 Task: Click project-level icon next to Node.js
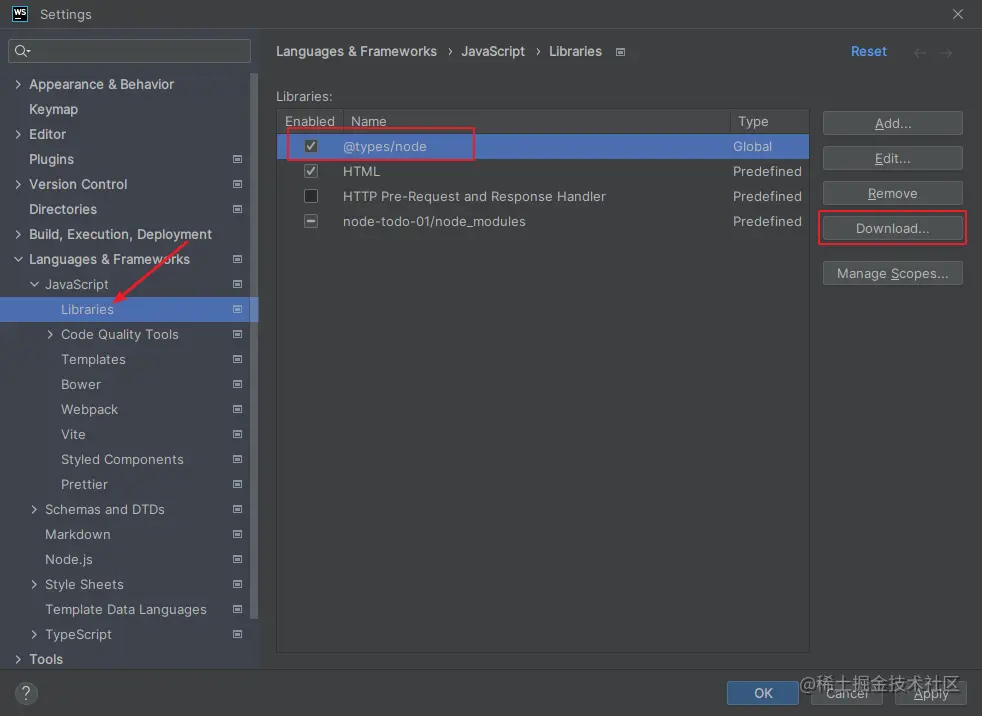pos(237,559)
